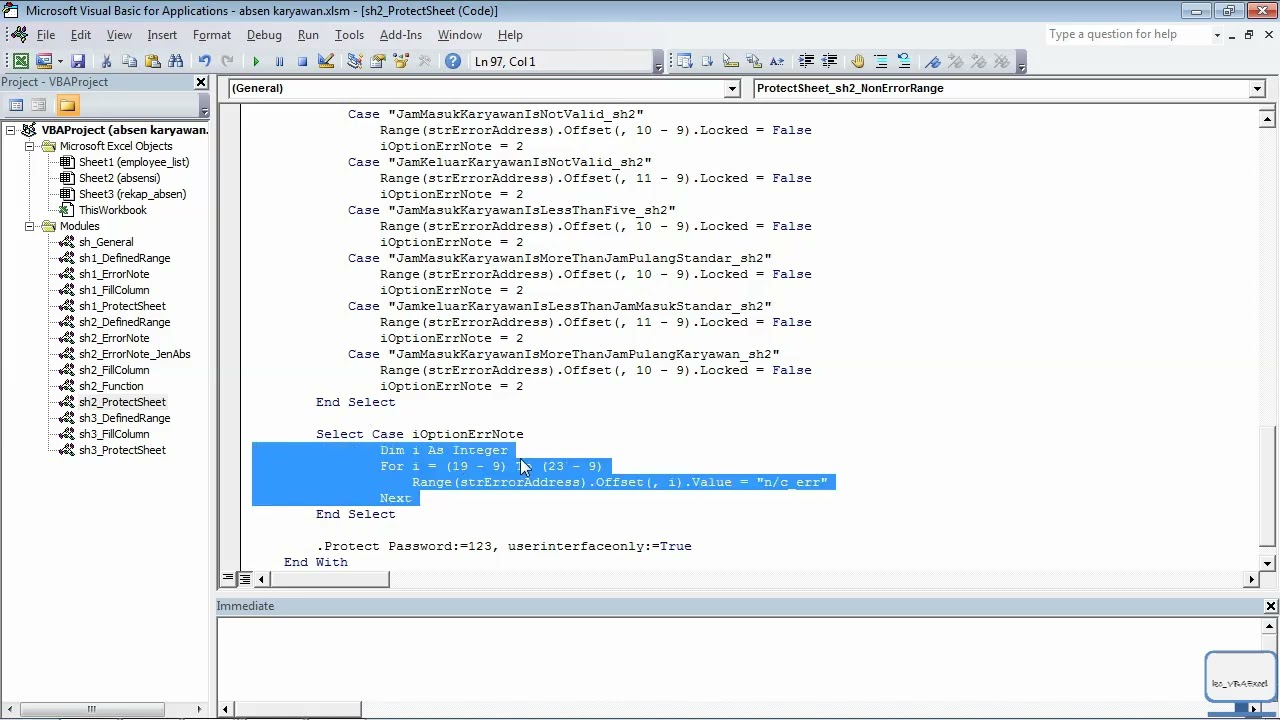Click the code window vertical scrollbar thumb
This screenshot has width=1280, height=720.
(x=1268, y=487)
